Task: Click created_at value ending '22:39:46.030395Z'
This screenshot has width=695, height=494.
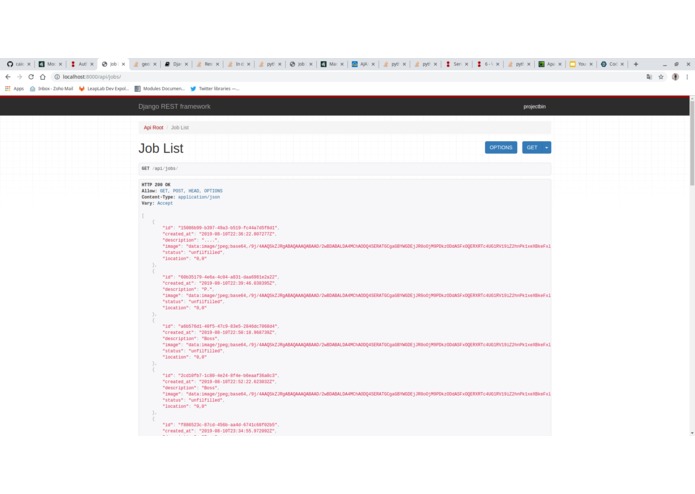Action: point(237,283)
